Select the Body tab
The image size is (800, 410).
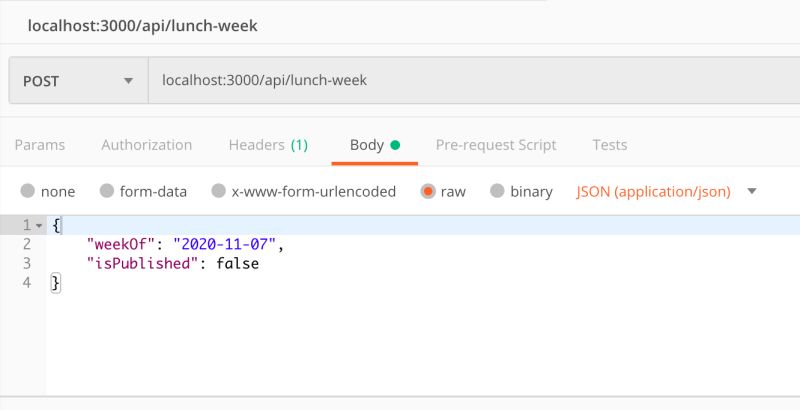367,145
